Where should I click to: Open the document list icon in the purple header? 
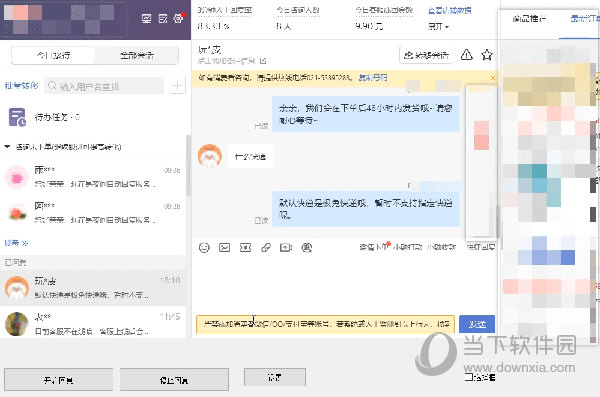163,18
